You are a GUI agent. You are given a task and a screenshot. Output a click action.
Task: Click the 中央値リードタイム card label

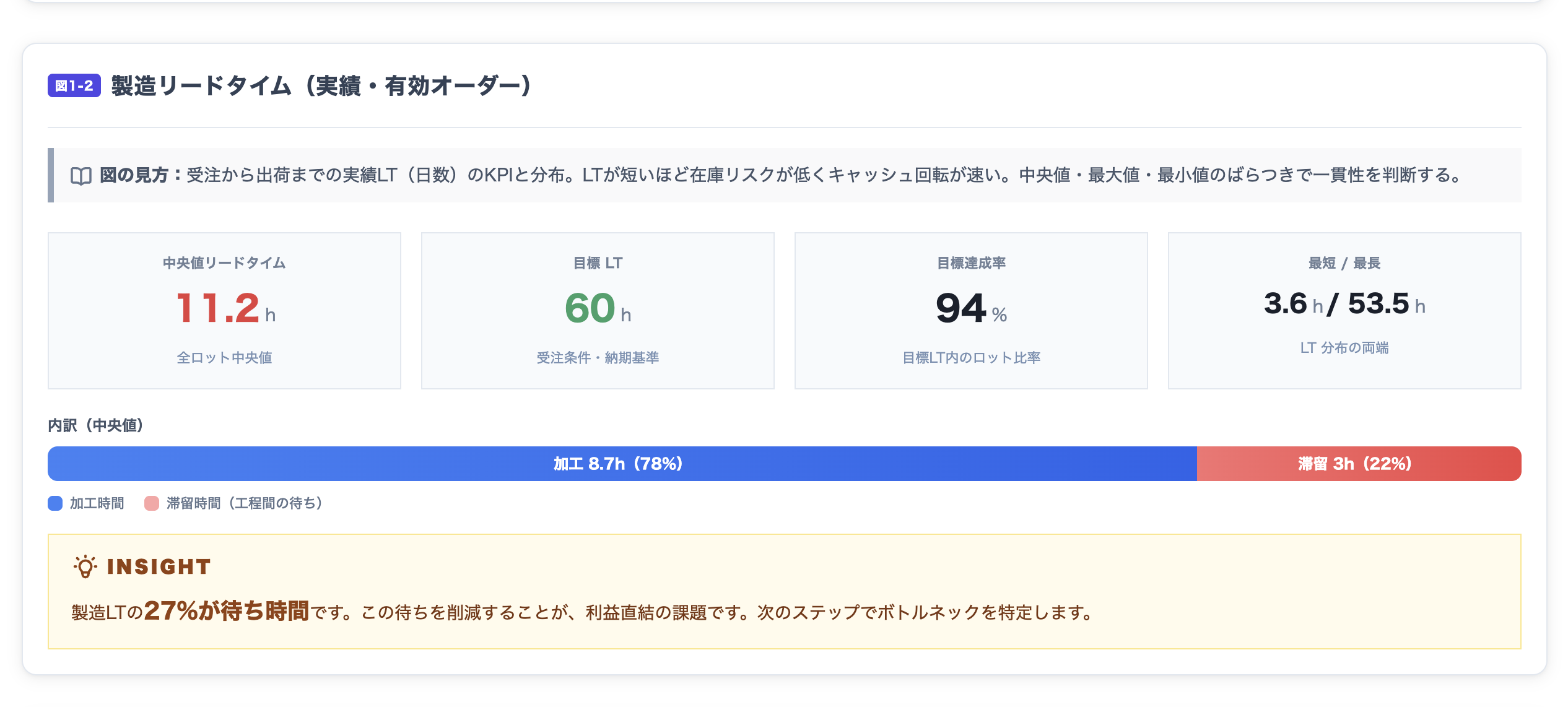coord(224,263)
